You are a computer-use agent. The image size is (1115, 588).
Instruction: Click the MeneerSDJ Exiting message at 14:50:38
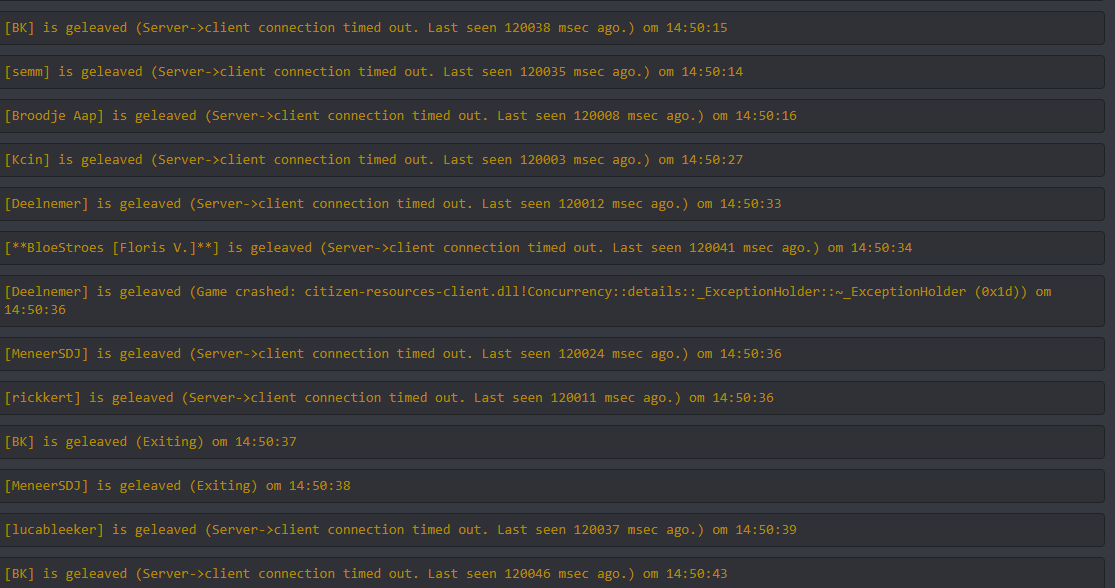[177, 486]
